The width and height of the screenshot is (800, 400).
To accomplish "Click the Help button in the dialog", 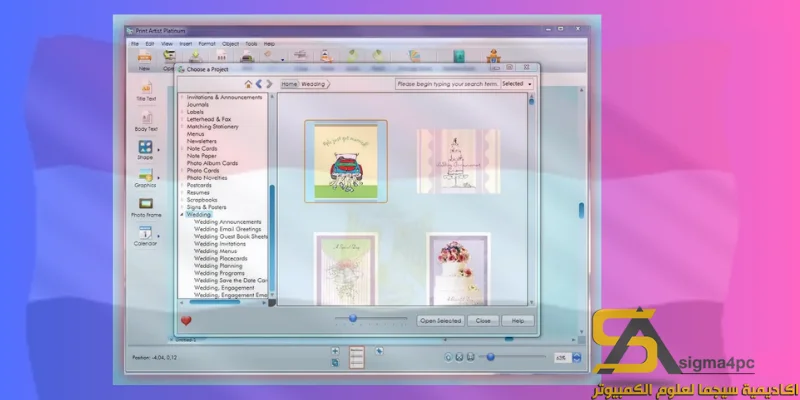I will pyautogui.click(x=518, y=321).
